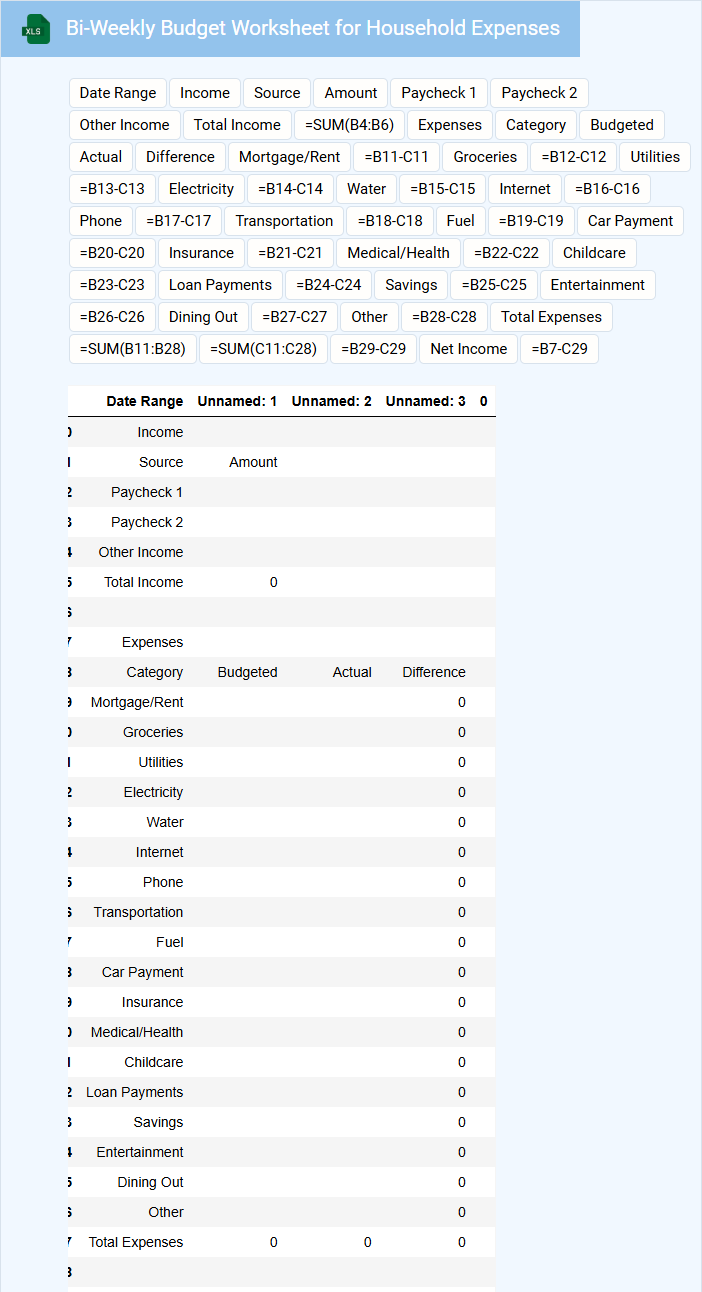Click the Budgeted cell in the table

(247, 672)
